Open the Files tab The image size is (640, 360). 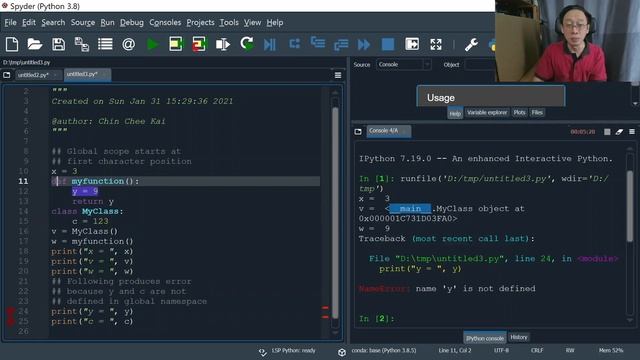537,113
